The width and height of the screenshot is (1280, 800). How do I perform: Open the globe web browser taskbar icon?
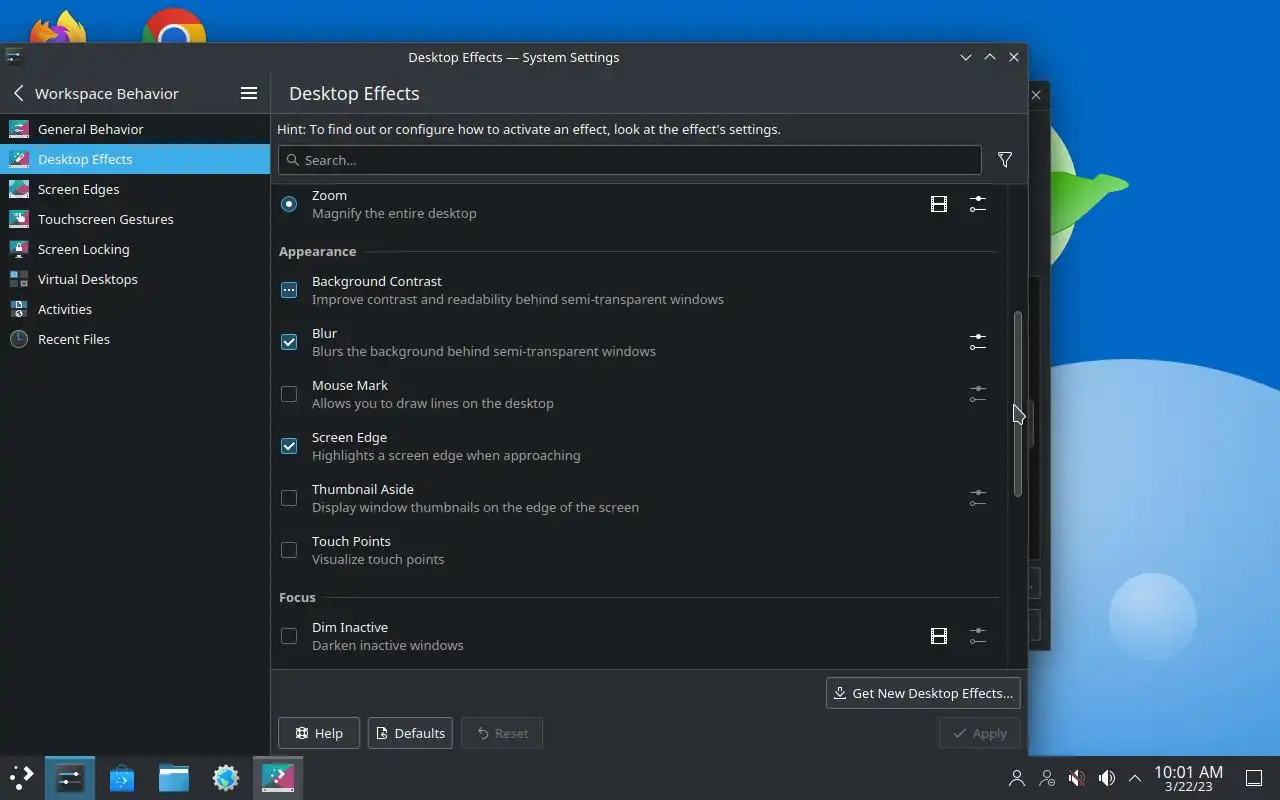coord(226,777)
